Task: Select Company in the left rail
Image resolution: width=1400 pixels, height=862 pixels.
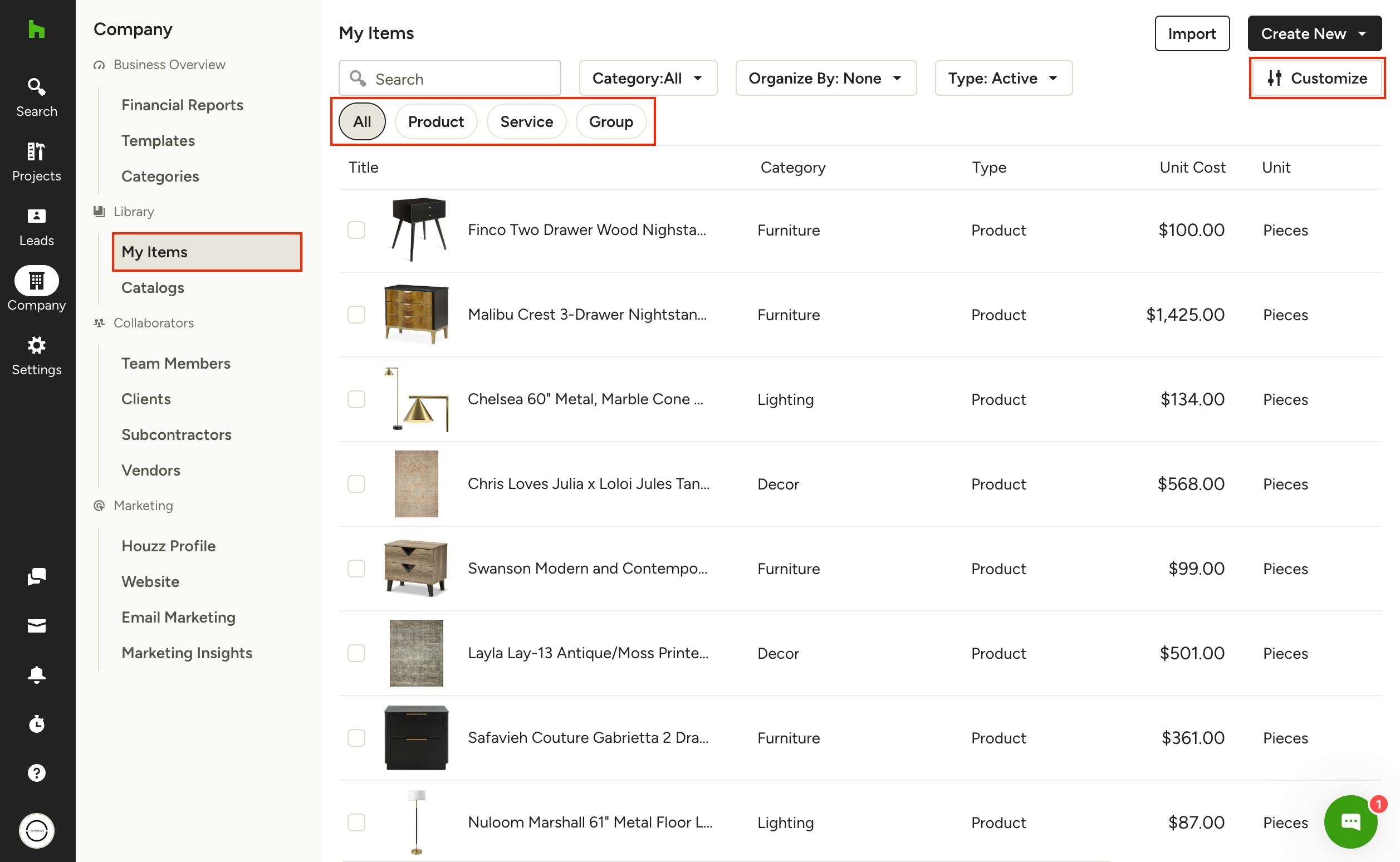Action: [37, 290]
